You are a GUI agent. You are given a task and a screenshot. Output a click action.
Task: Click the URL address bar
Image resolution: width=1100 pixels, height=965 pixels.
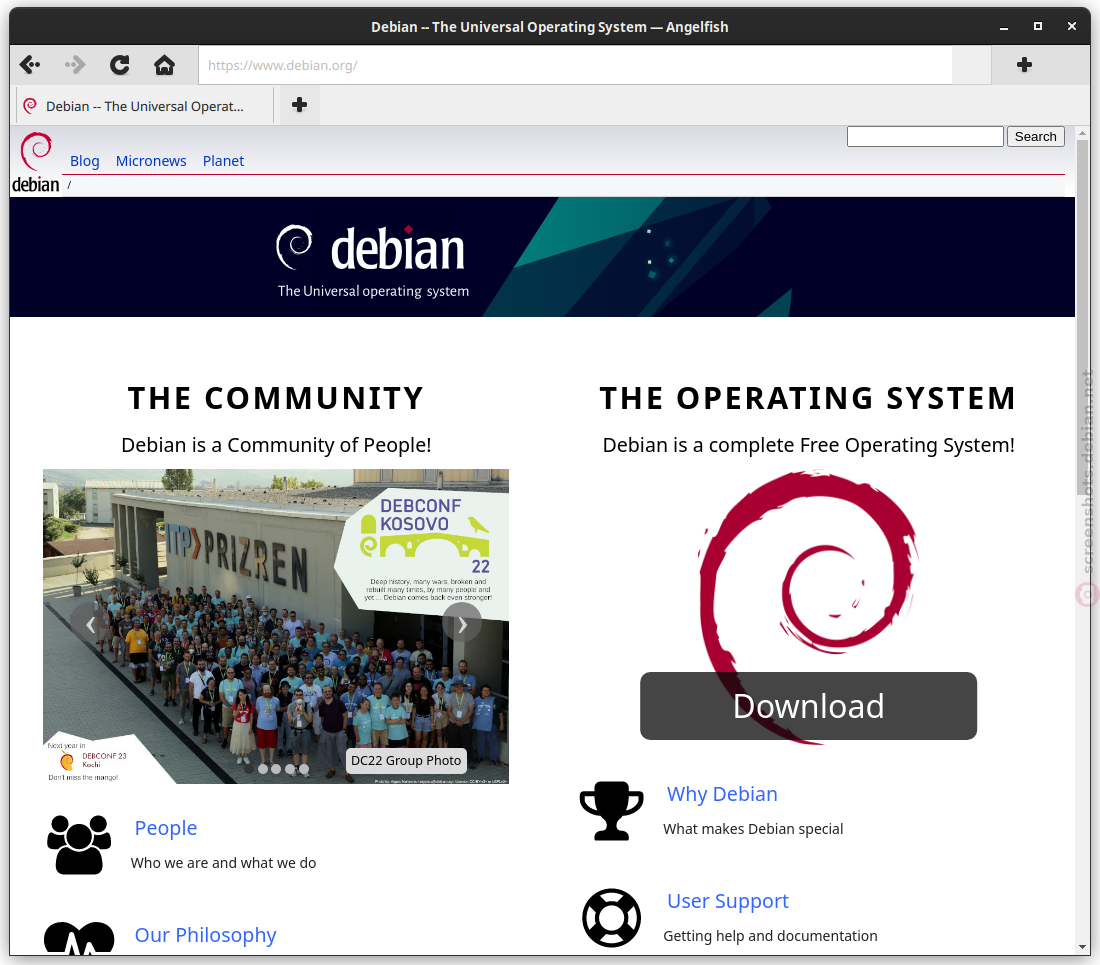pyautogui.click(x=575, y=65)
